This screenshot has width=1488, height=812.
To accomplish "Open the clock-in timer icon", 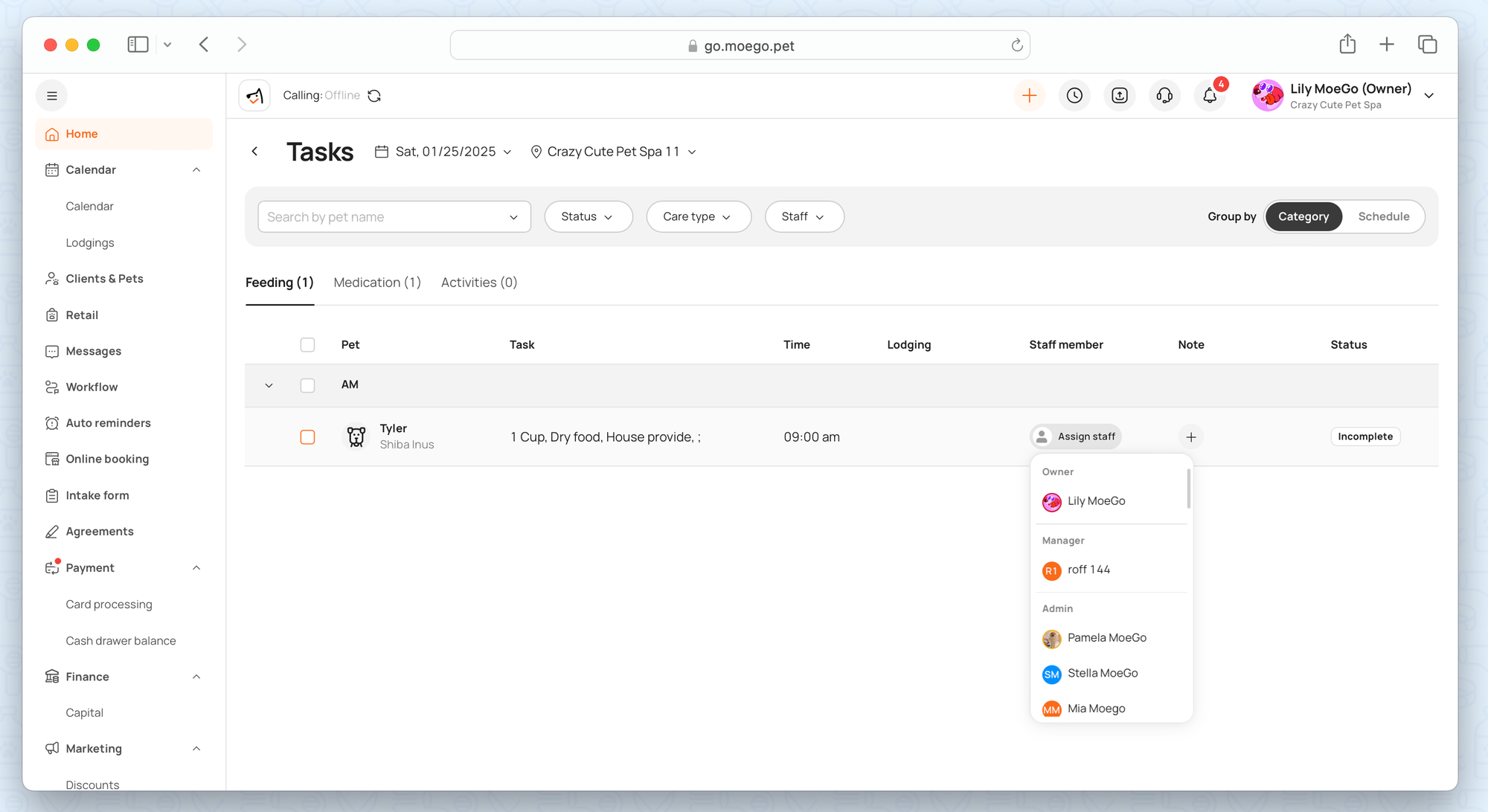I will coord(1074,95).
